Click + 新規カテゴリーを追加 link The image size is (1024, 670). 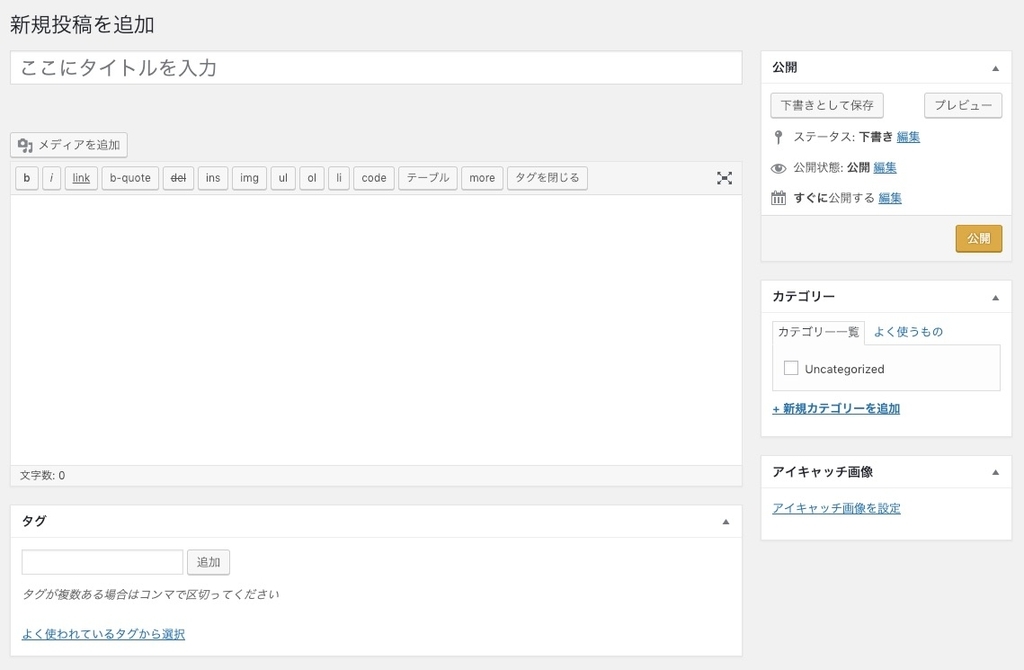(836, 409)
